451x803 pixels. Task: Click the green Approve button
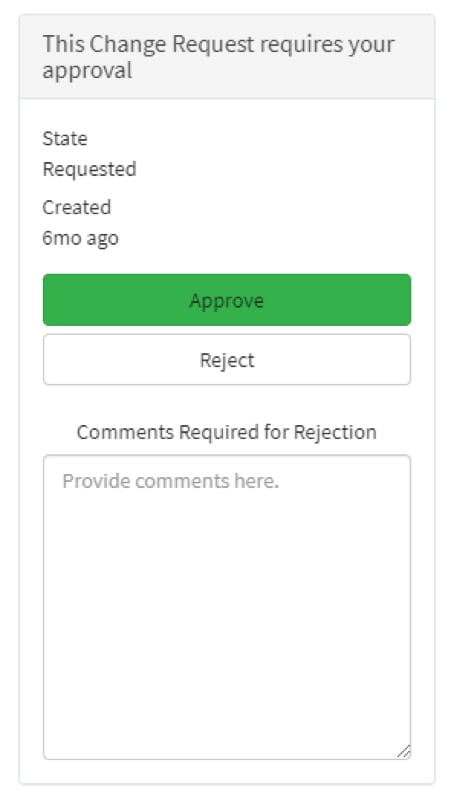227,300
